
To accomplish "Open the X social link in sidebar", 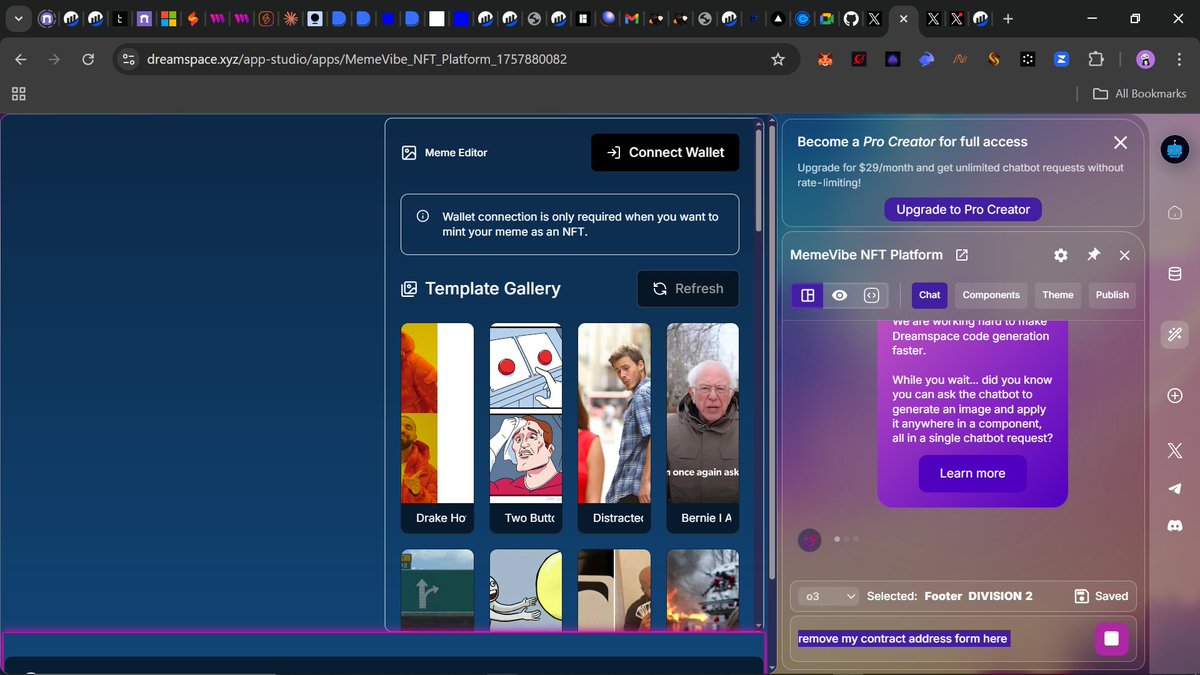I will [1175, 451].
